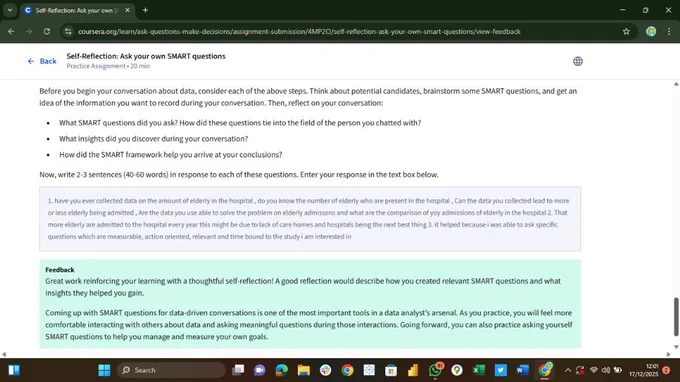Open the notifications badge

(666, 370)
